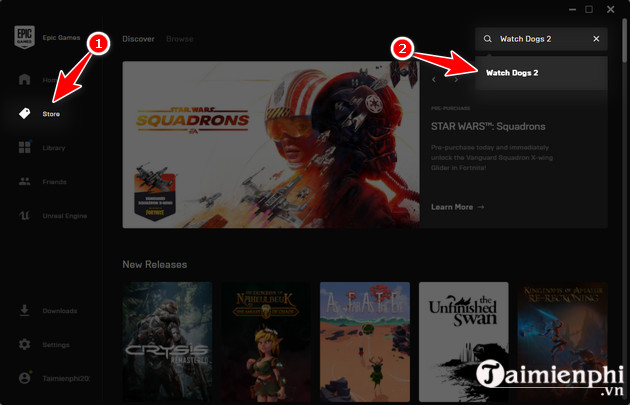Switch to the Browse tab

(x=179, y=39)
